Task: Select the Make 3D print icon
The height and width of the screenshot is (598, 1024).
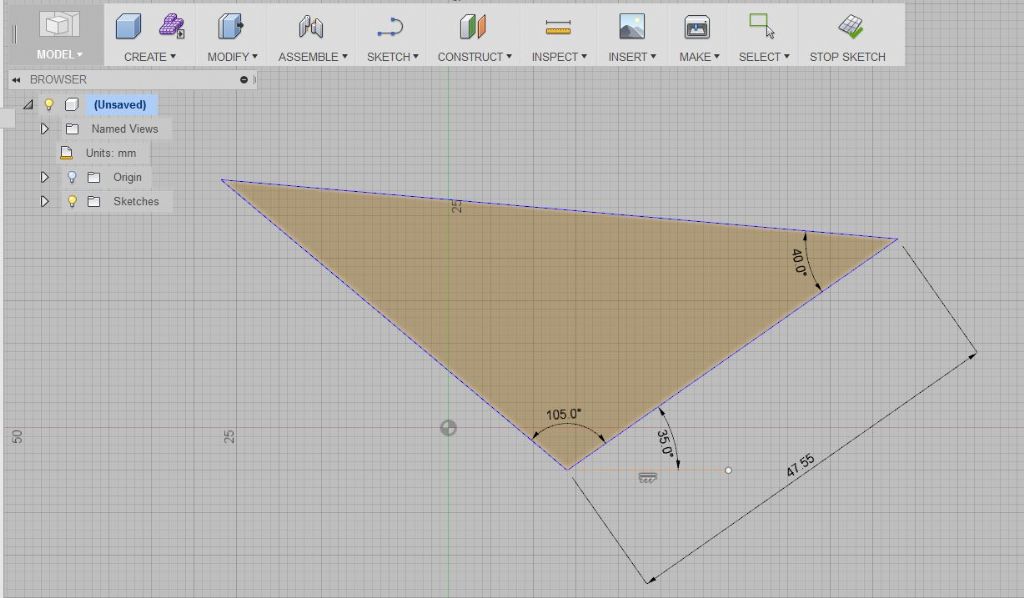Action: [x=697, y=27]
